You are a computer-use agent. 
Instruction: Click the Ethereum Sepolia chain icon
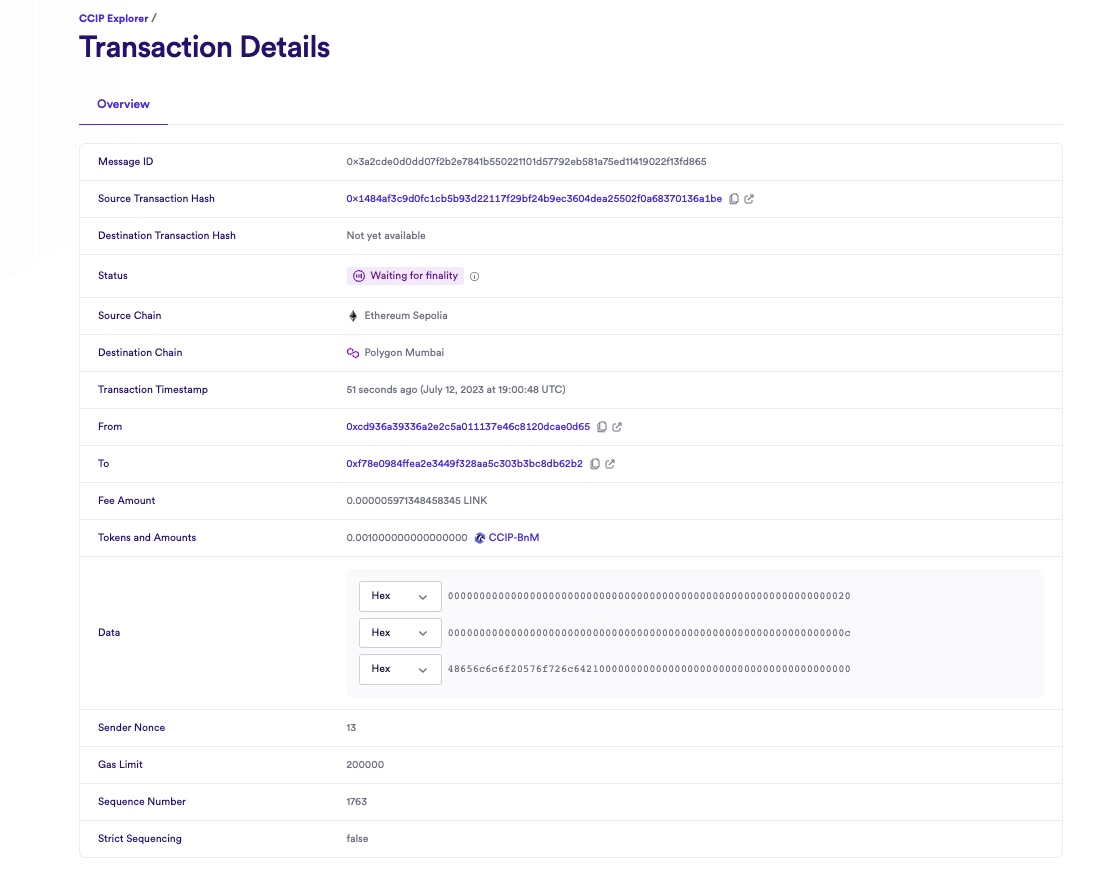click(x=352, y=316)
